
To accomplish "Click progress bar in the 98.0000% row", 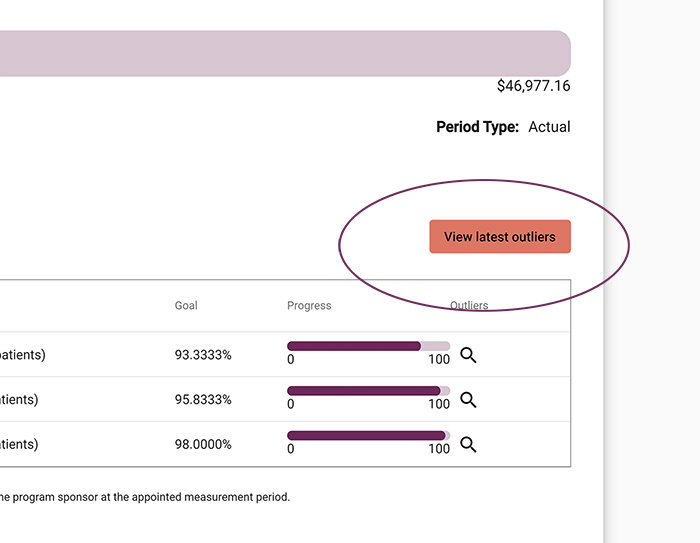I will click(368, 436).
